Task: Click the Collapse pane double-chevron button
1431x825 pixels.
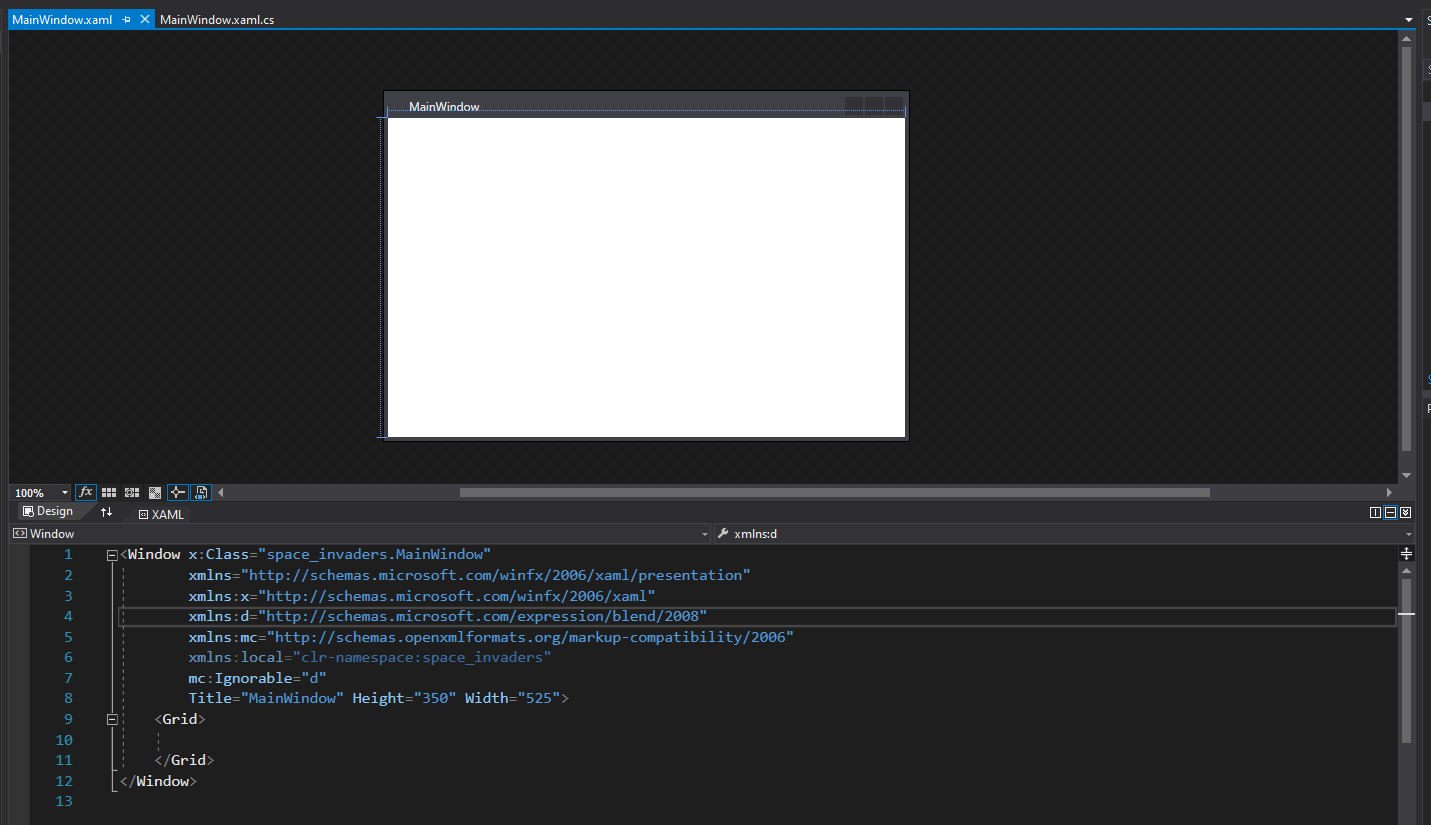Action: (1405, 512)
